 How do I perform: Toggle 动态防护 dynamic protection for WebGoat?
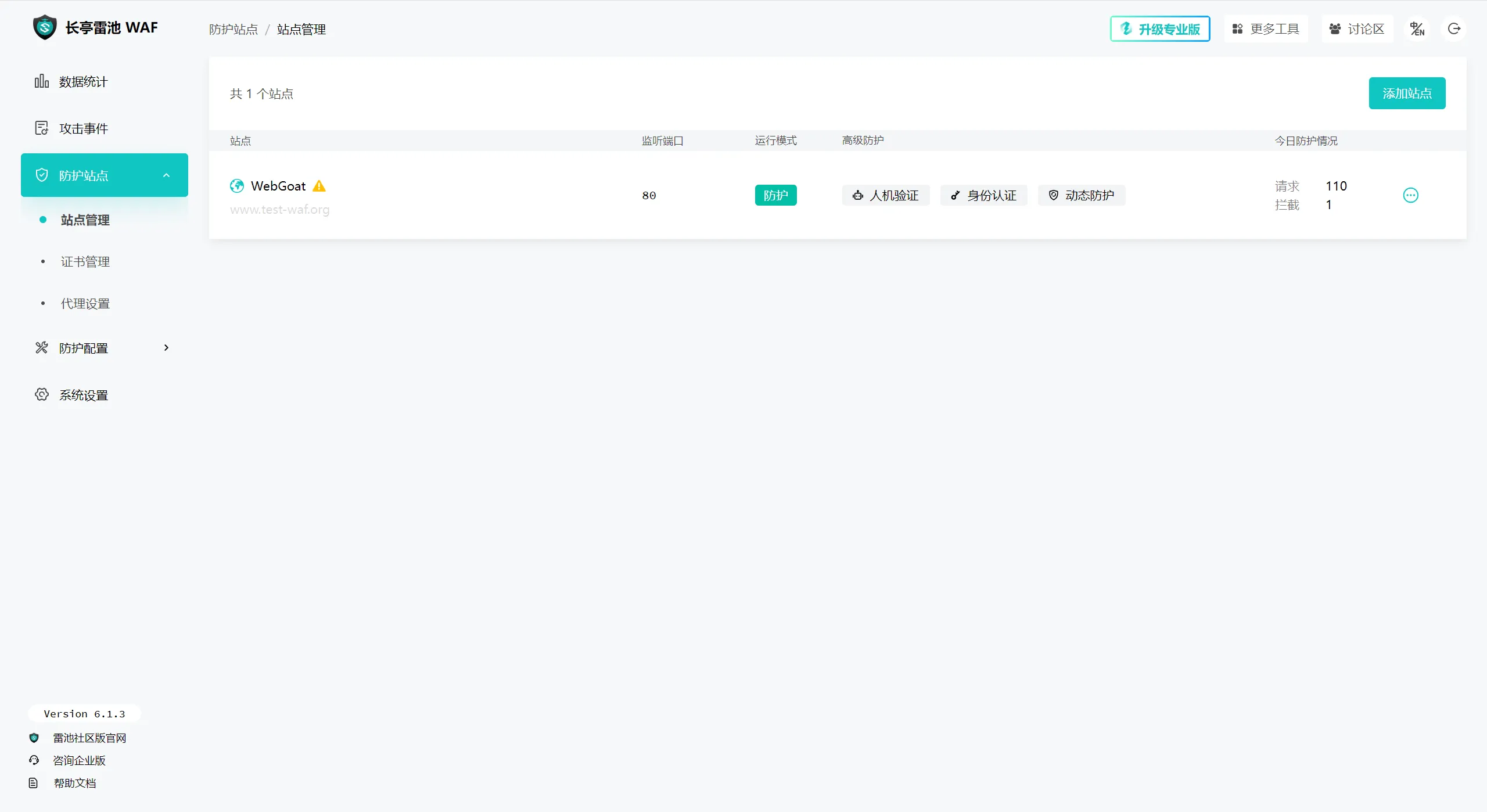click(1082, 195)
